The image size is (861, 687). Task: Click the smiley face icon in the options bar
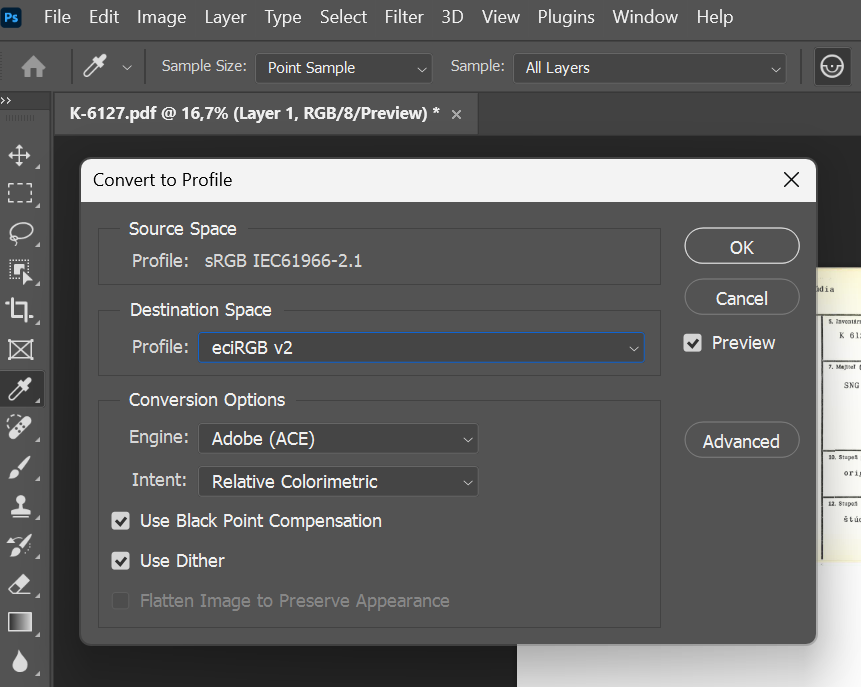[x=832, y=67]
